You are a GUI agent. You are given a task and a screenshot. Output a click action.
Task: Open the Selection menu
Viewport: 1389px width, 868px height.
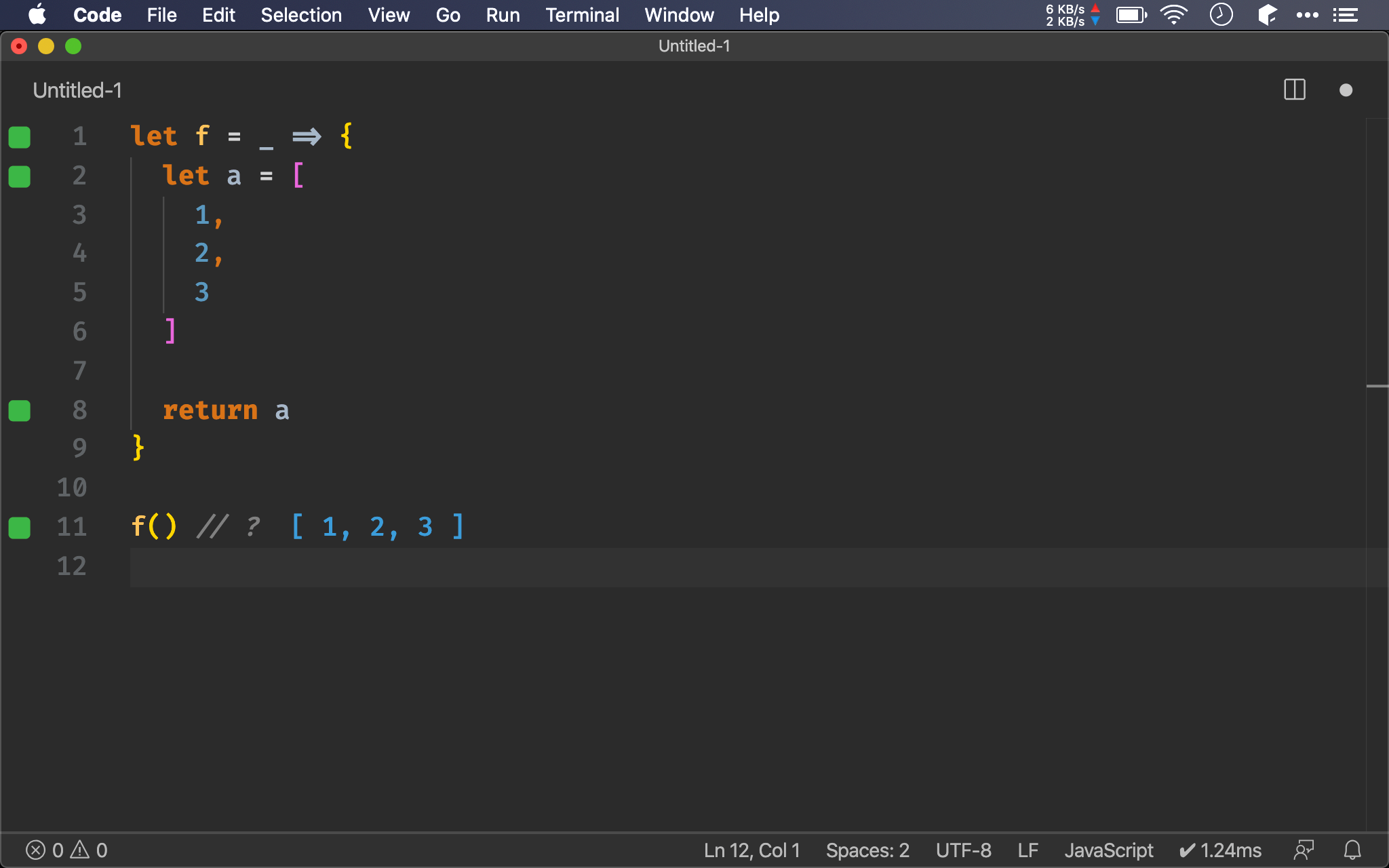coord(301,15)
